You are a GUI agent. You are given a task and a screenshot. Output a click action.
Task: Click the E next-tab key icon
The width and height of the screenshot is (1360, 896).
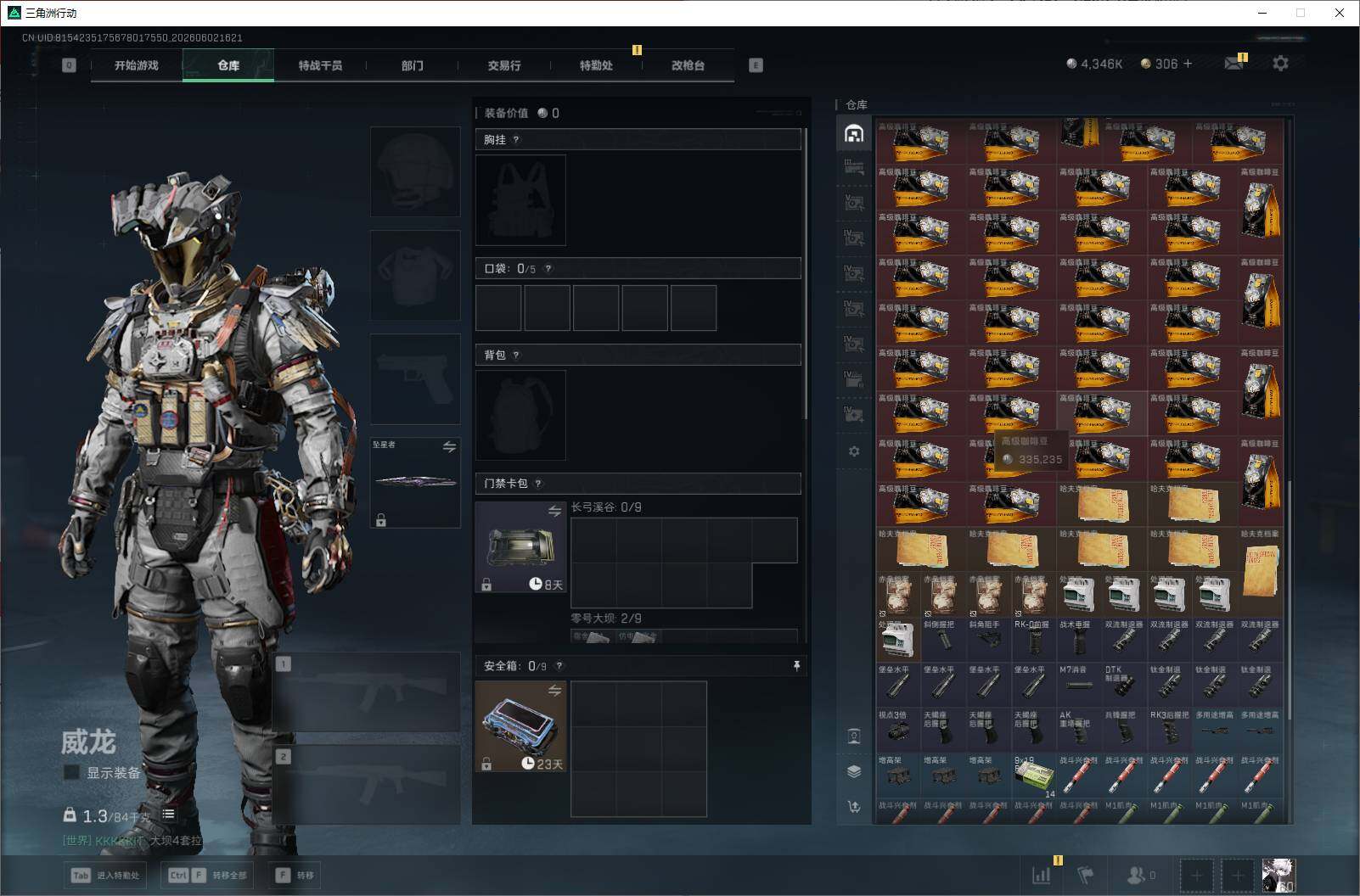point(756,65)
